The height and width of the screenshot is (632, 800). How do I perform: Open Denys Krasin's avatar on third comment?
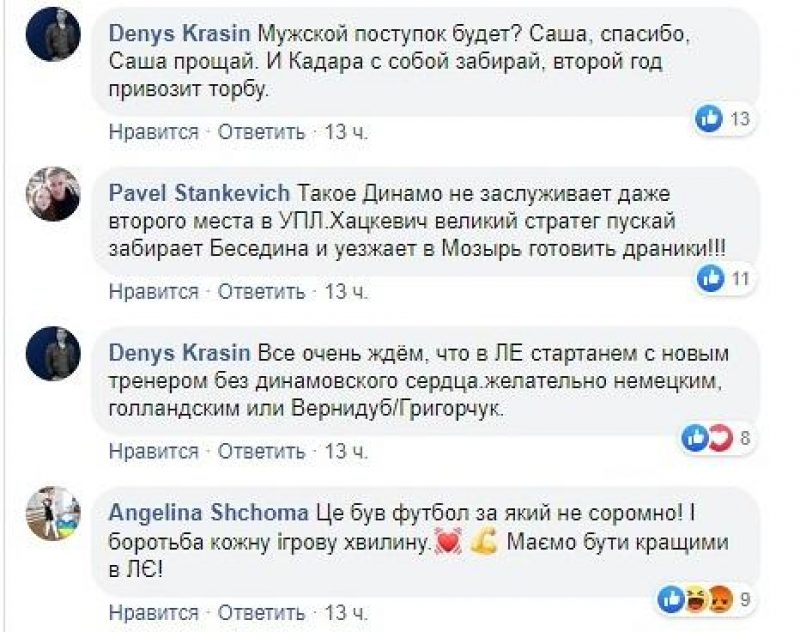[53, 353]
